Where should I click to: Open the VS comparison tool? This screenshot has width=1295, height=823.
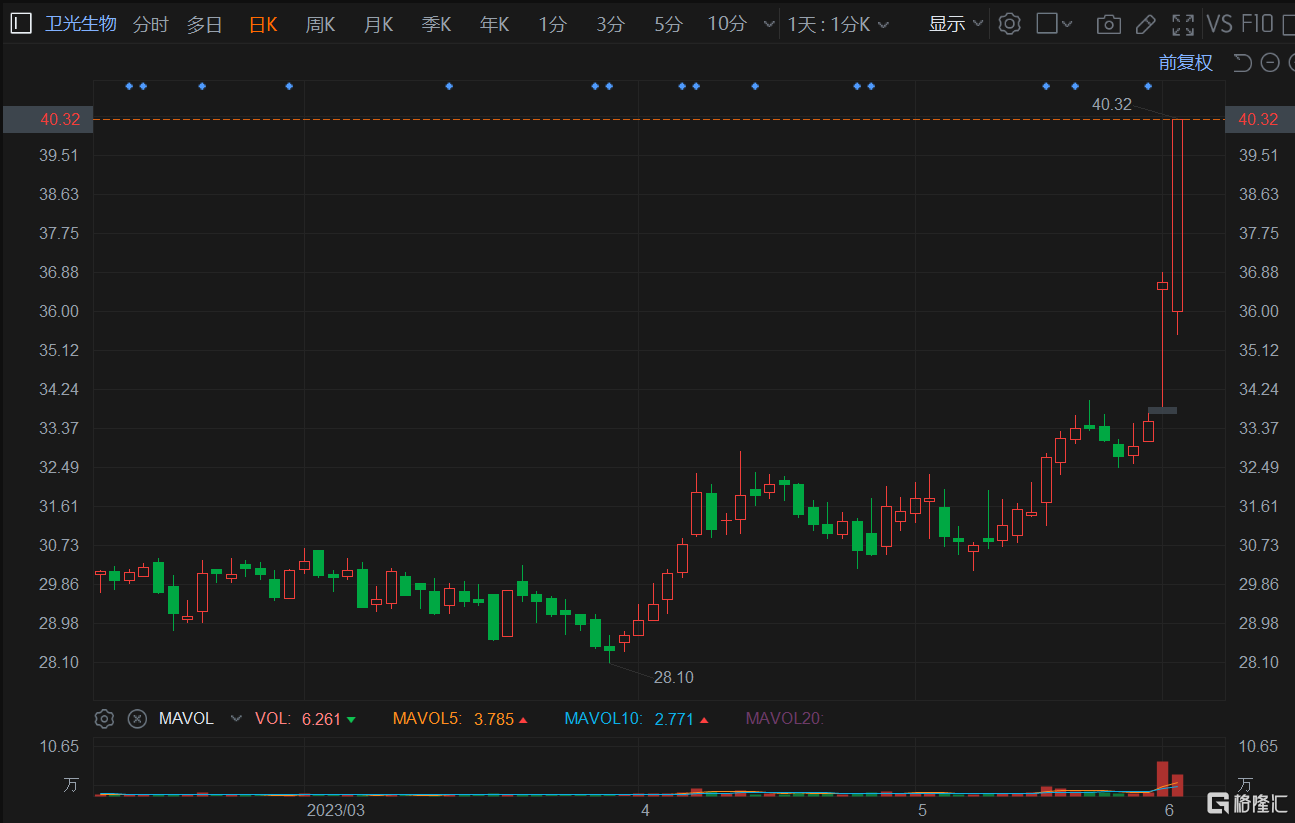pos(1219,24)
